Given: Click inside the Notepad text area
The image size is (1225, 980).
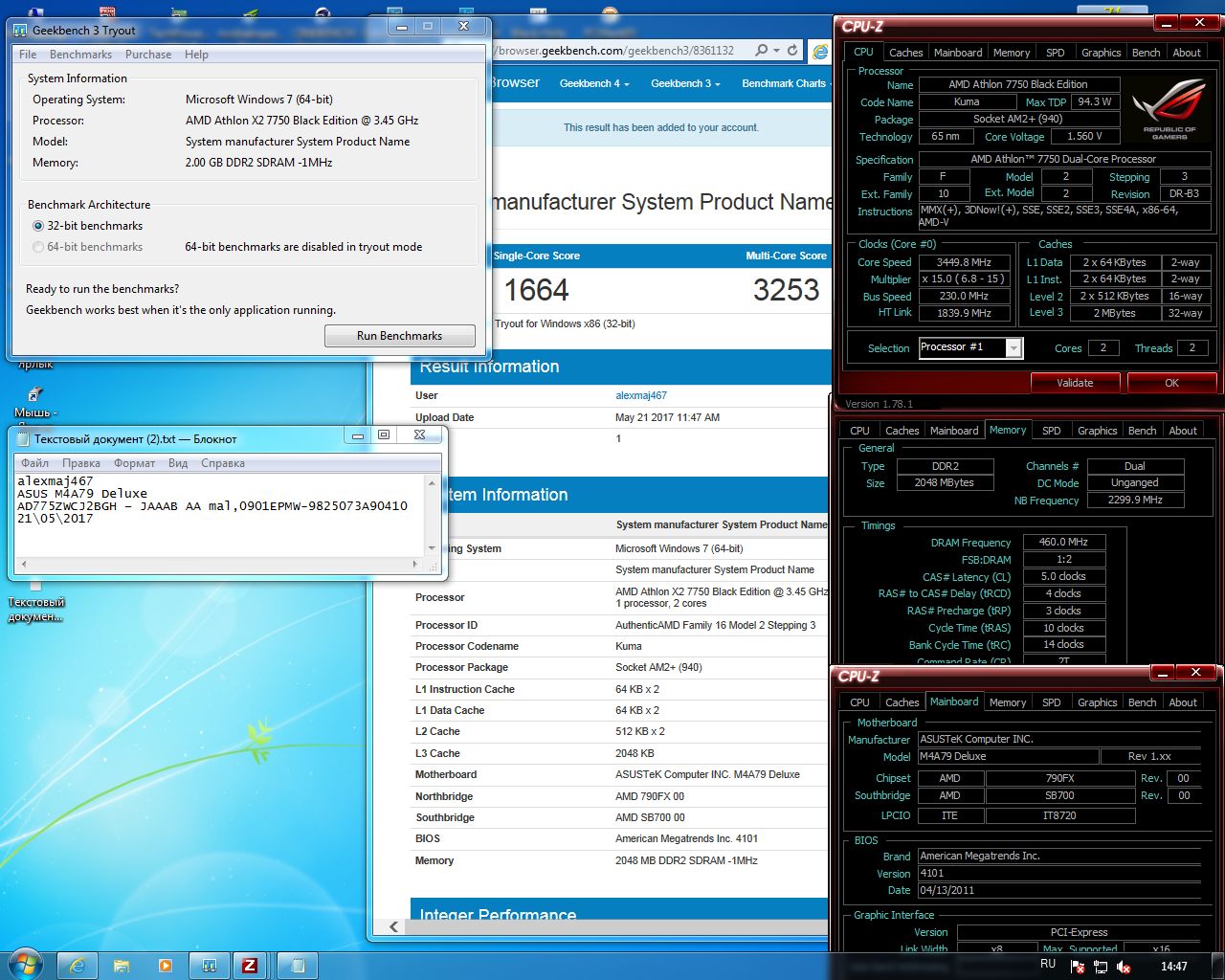Looking at the screenshot, I should coord(220,517).
